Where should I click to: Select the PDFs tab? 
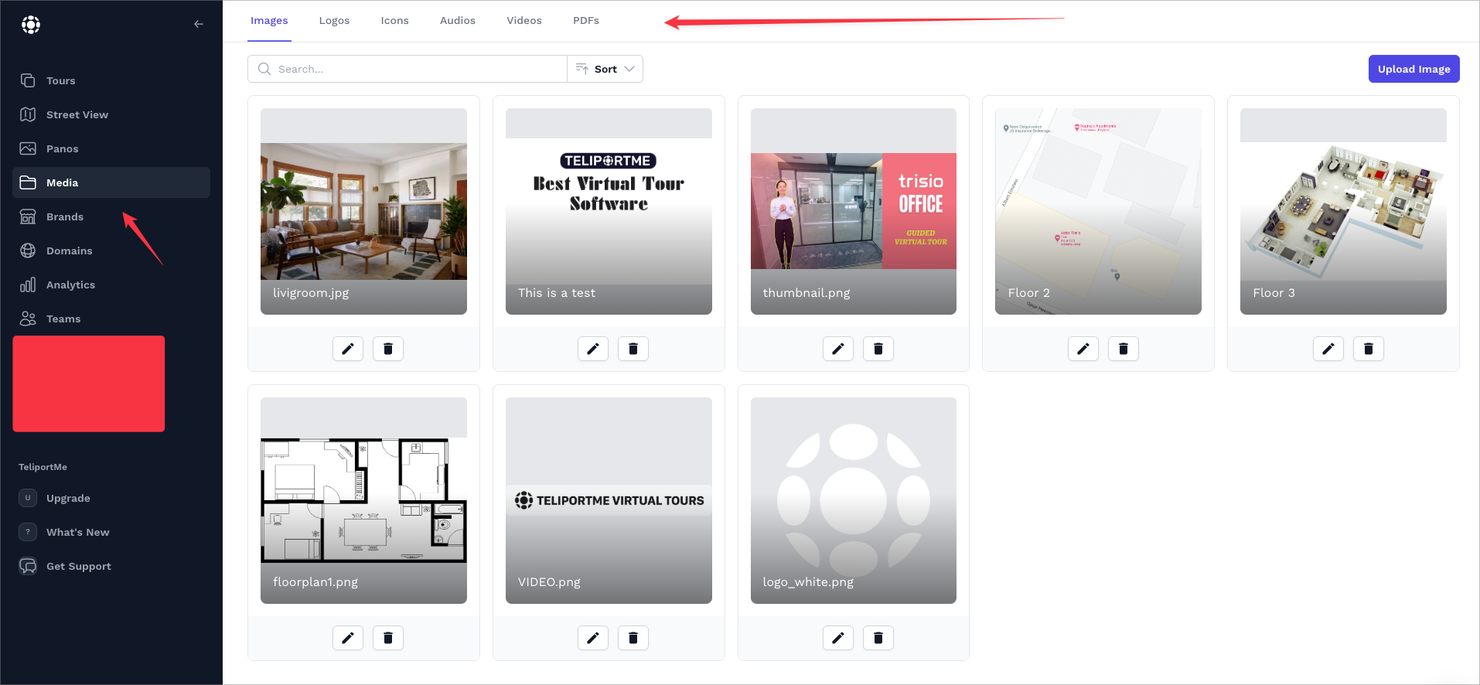click(586, 21)
